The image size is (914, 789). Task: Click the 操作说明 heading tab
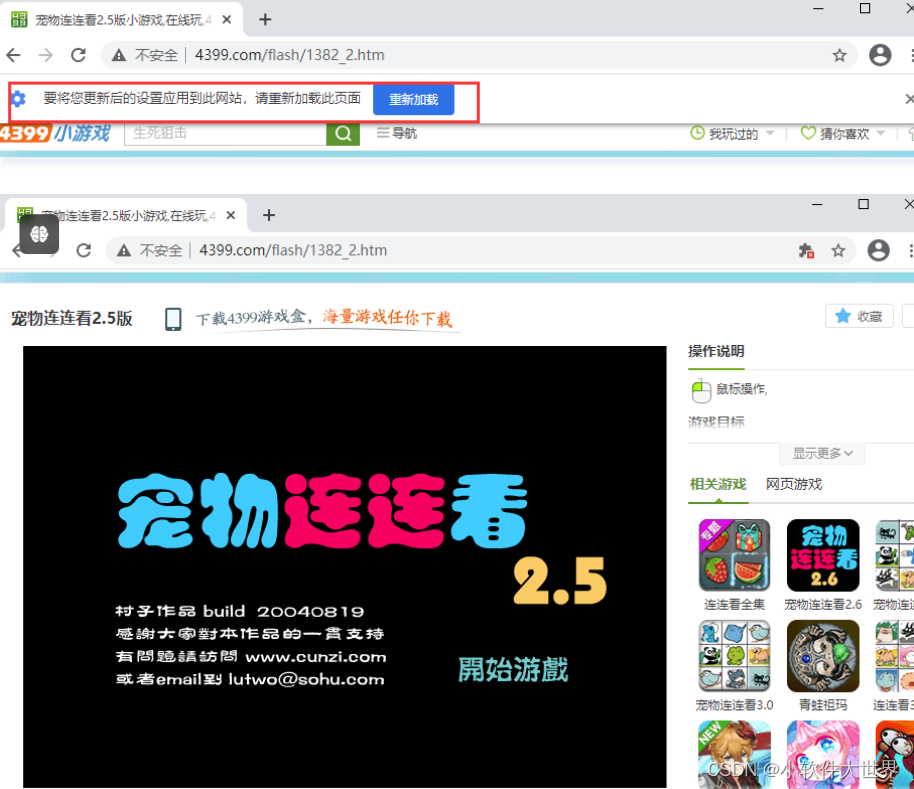(x=716, y=351)
